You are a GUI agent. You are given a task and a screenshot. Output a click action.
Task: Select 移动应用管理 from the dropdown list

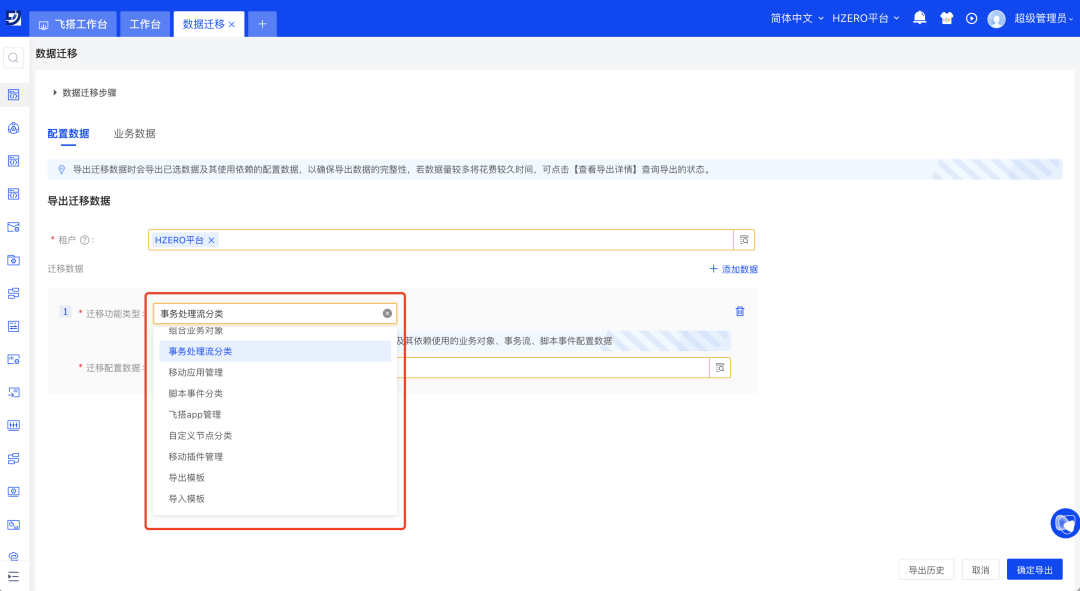coord(196,372)
